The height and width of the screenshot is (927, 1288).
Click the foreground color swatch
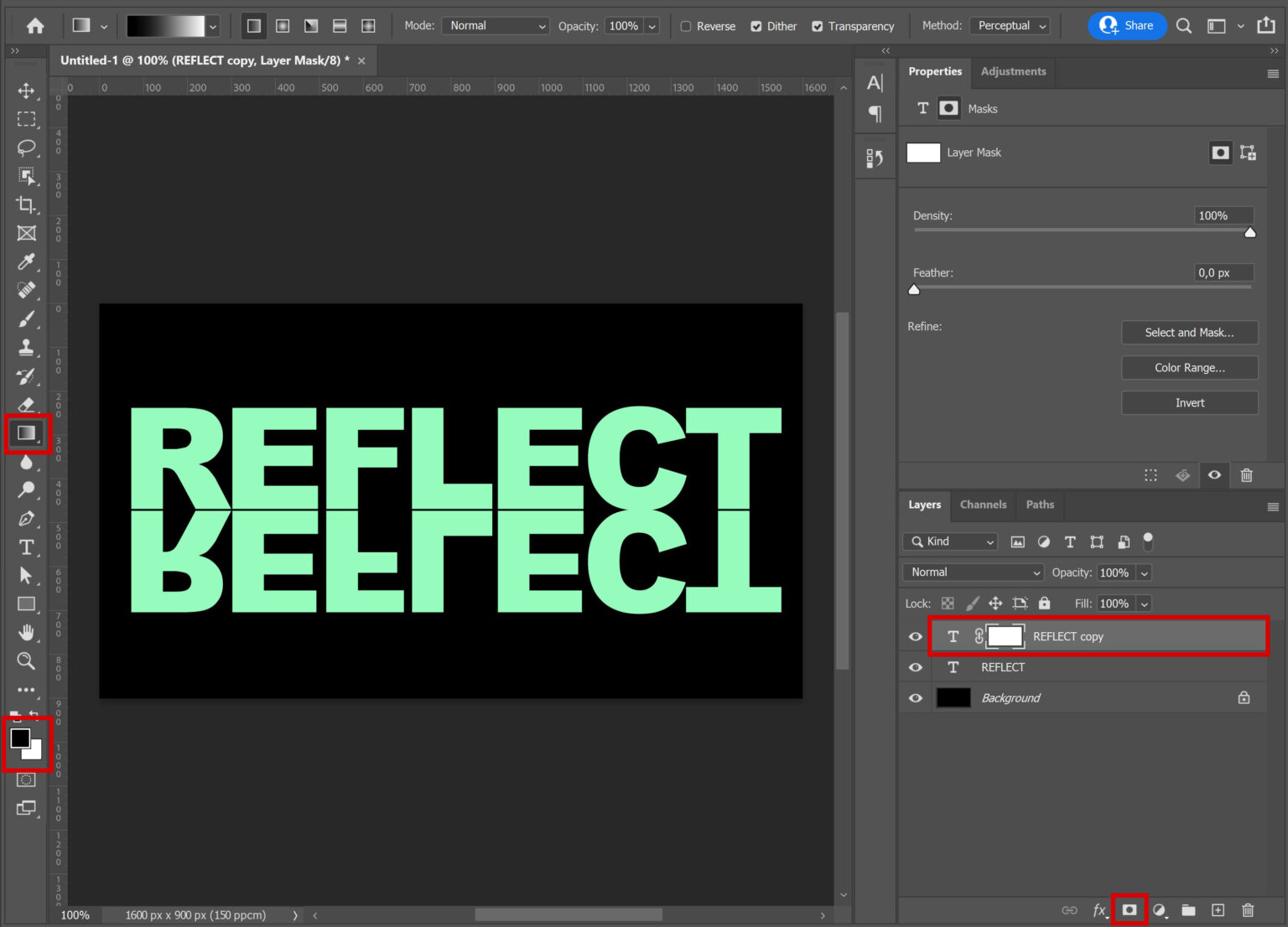pyautogui.click(x=21, y=738)
